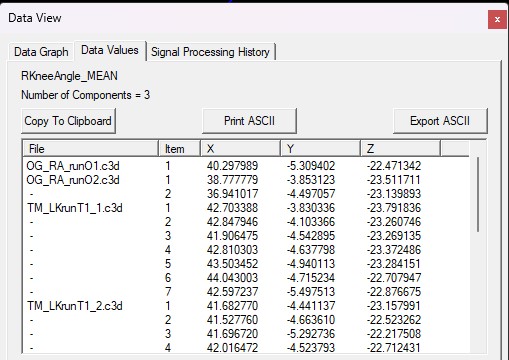The width and height of the screenshot is (509, 360).
Task: Click the X value 44.043003
Action: point(232,278)
